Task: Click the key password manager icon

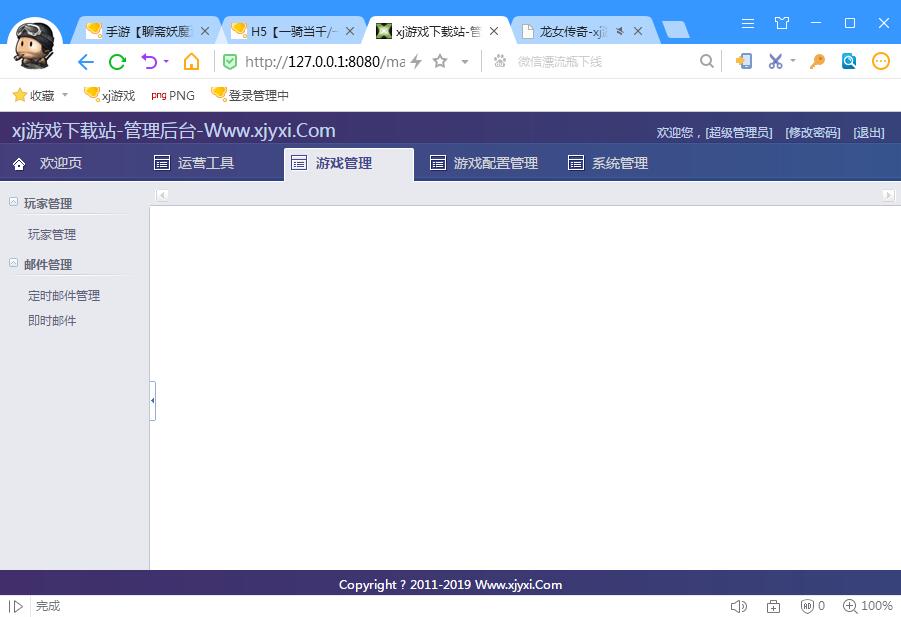Action: pos(817,62)
